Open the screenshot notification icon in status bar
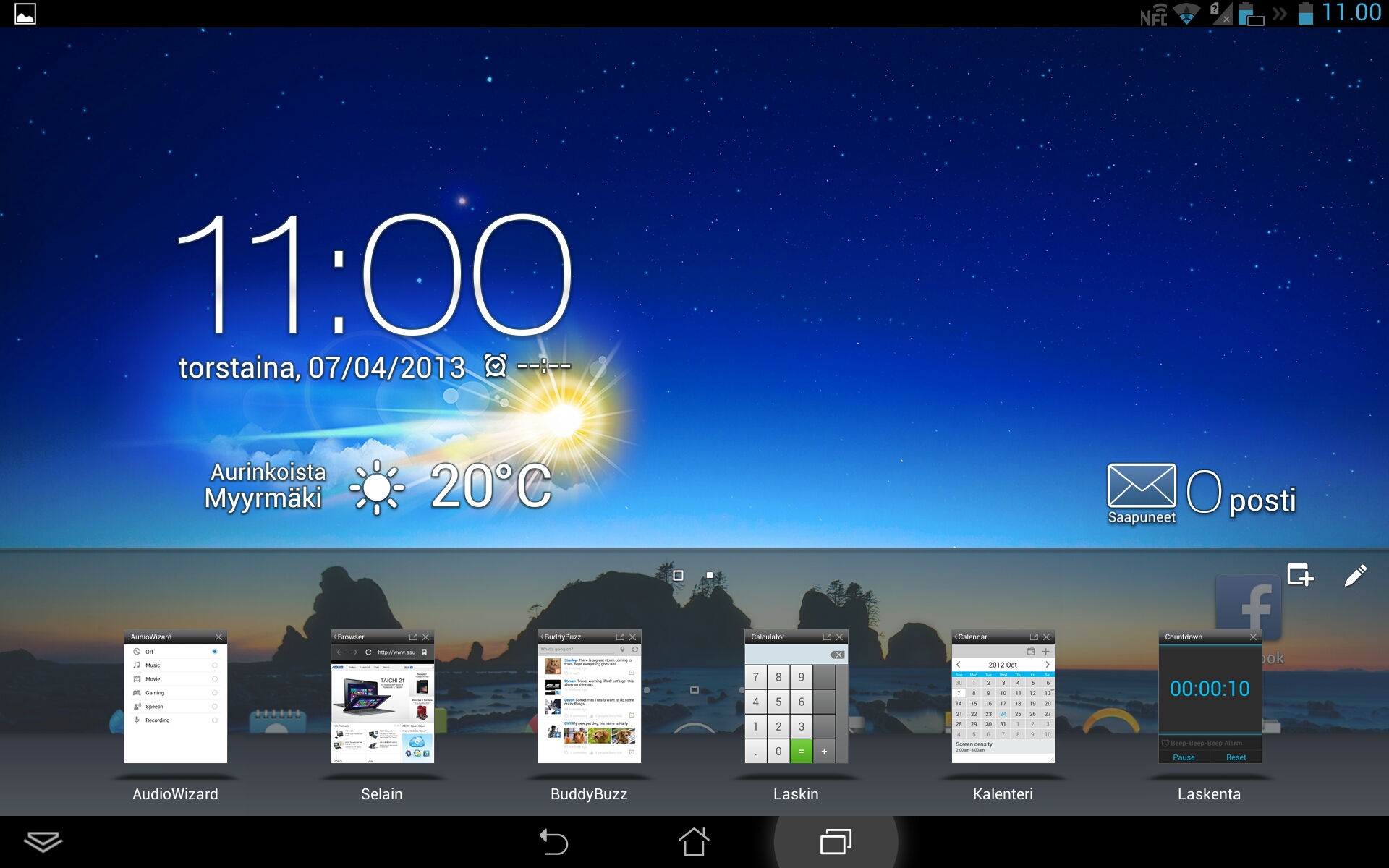 pyautogui.click(x=25, y=14)
